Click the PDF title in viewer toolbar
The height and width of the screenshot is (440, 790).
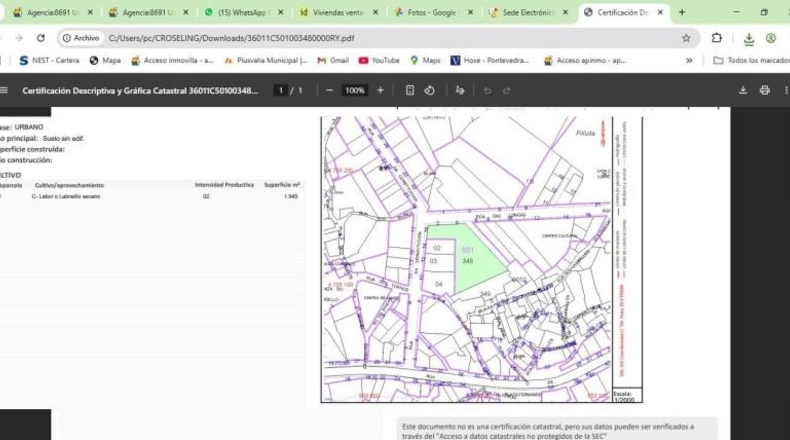tap(140, 91)
